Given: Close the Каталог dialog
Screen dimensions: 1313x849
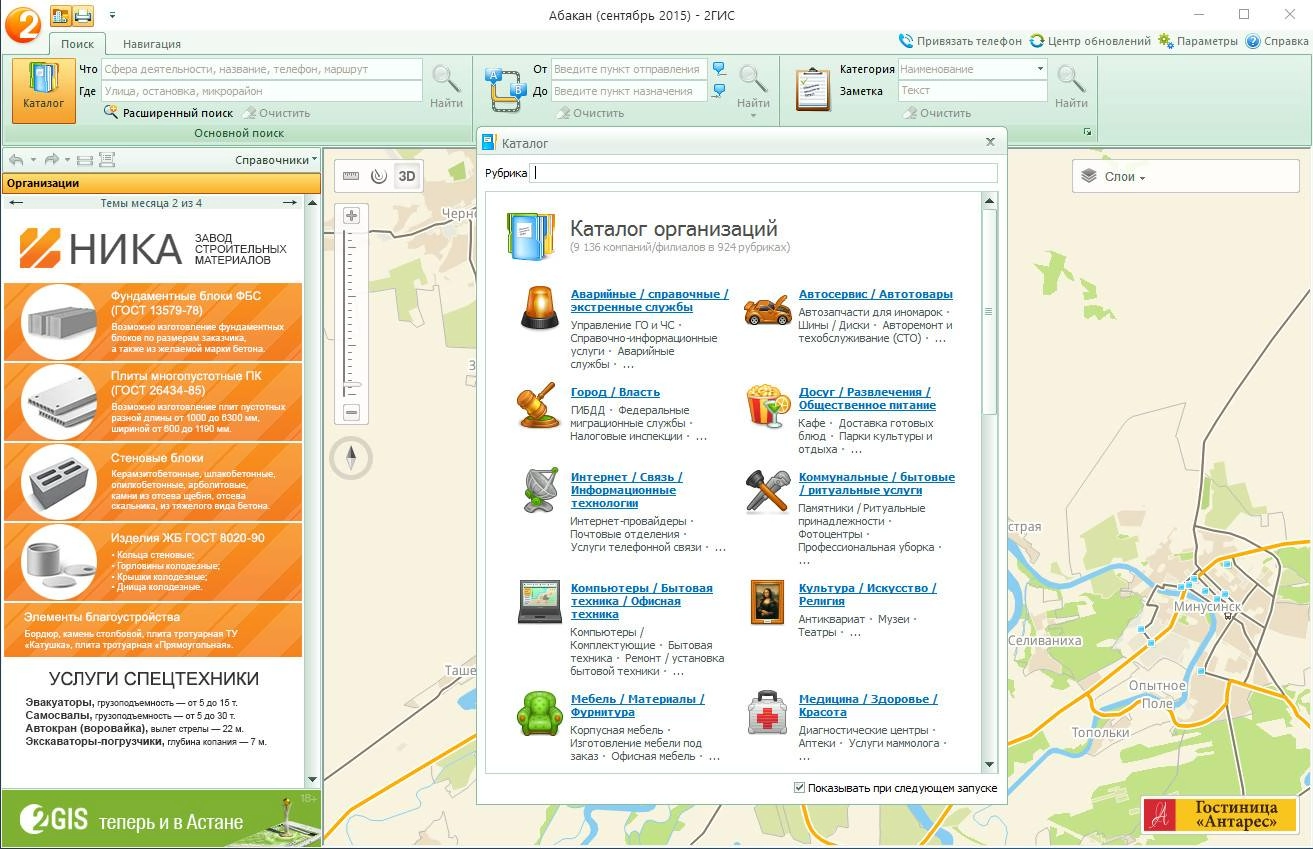Looking at the screenshot, I should 990,142.
